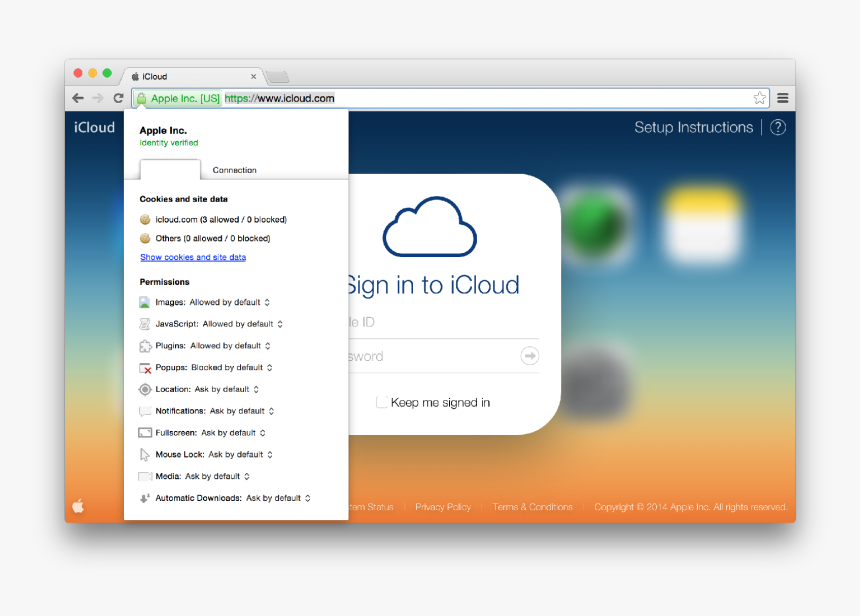Image resolution: width=860 pixels, height=616 pixels.
Task: Click Apple Inc. [US] certificate label
Action: pos(185,98)
